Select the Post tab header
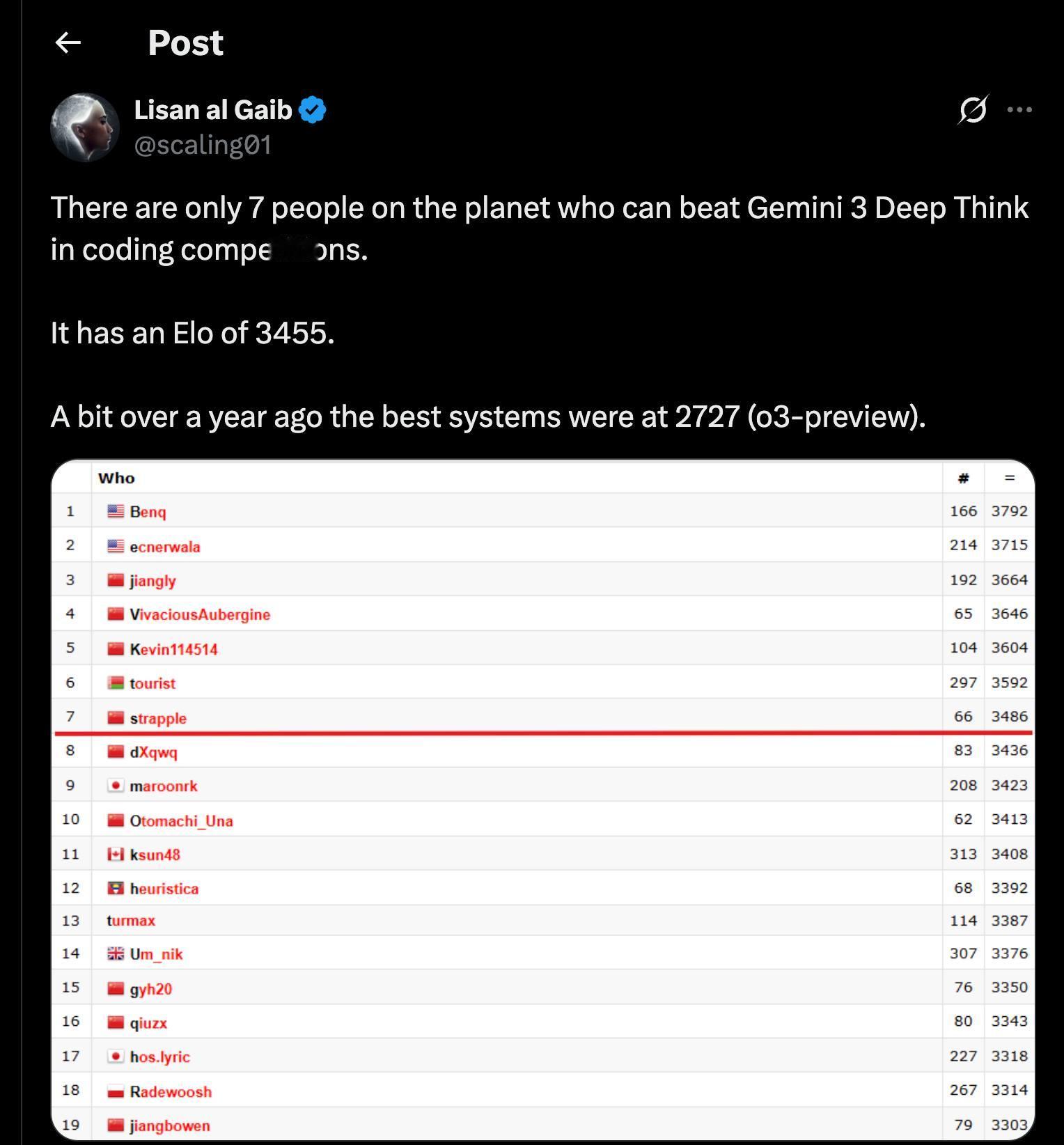Image resolution: width=1064 pixels, height=1145 pixels. click(x=185, y=42)
